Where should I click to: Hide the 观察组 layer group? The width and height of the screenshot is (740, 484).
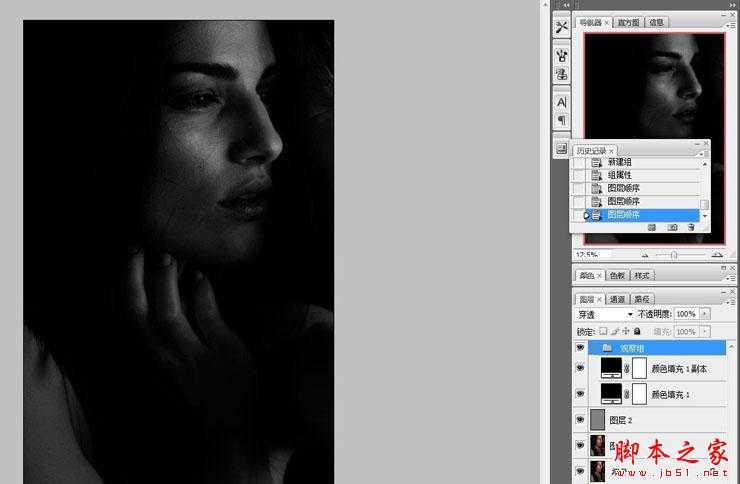pos(580,348)
